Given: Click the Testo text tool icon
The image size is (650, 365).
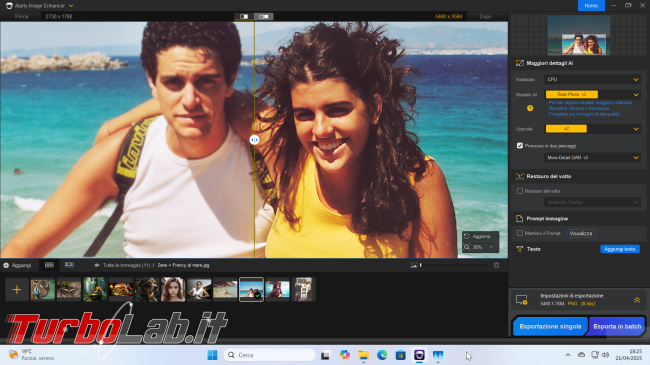Looking at the screenshot, I should [x=519, y=249].
